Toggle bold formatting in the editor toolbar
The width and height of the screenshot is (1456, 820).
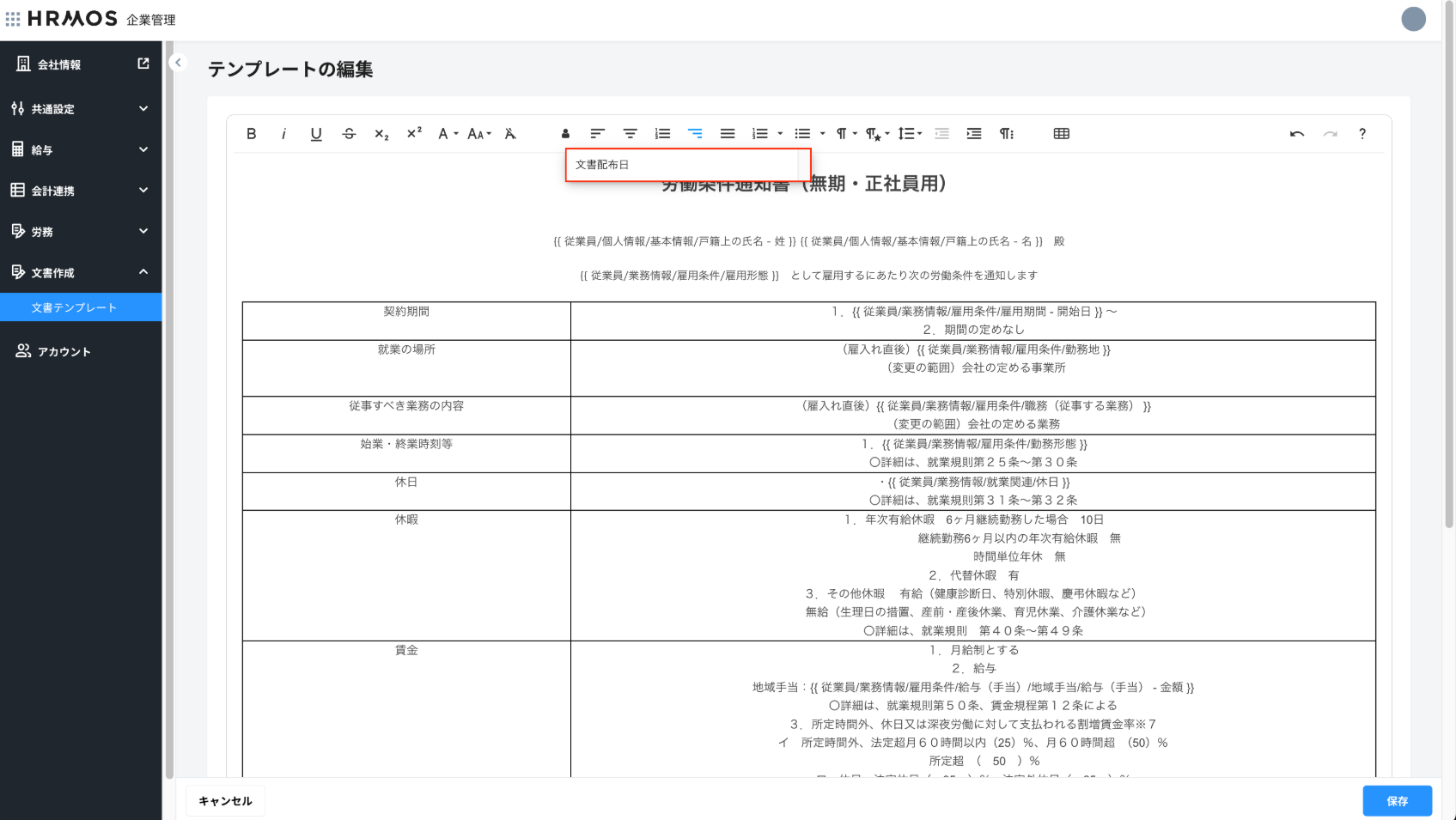coord(251,134)
